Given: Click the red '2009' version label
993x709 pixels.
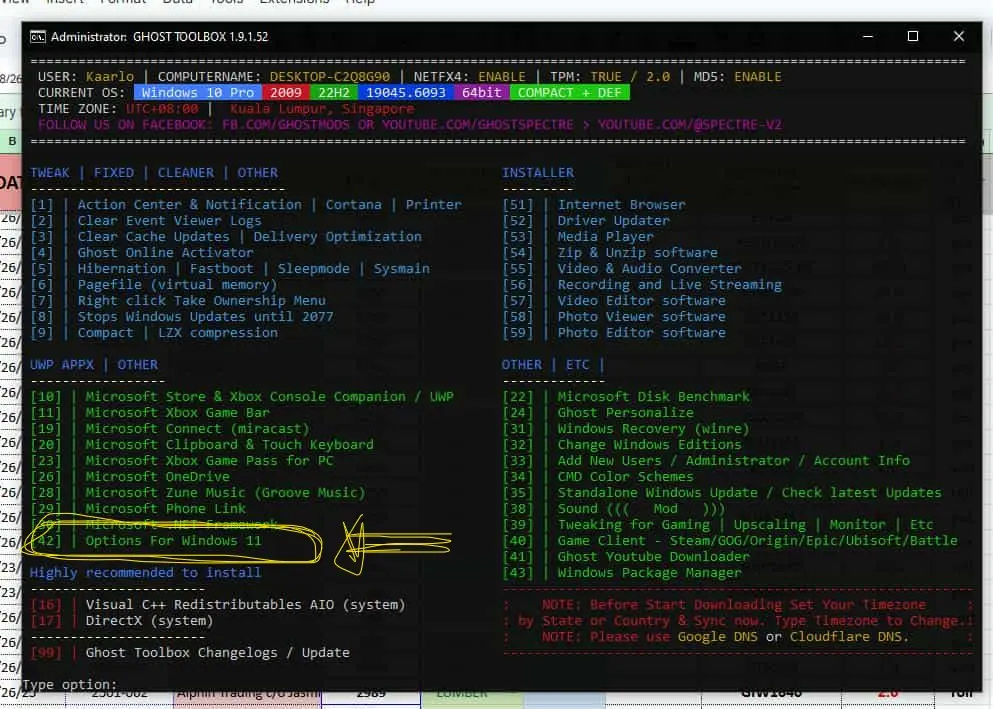Looking at the screenshot, I should tap(286, 93).
